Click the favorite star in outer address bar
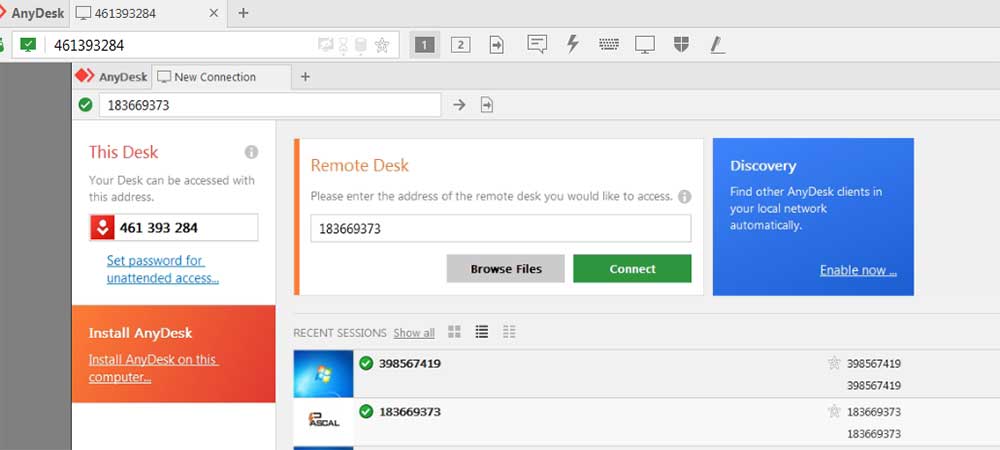The image size is (1000, 450). tap(382, 45)
